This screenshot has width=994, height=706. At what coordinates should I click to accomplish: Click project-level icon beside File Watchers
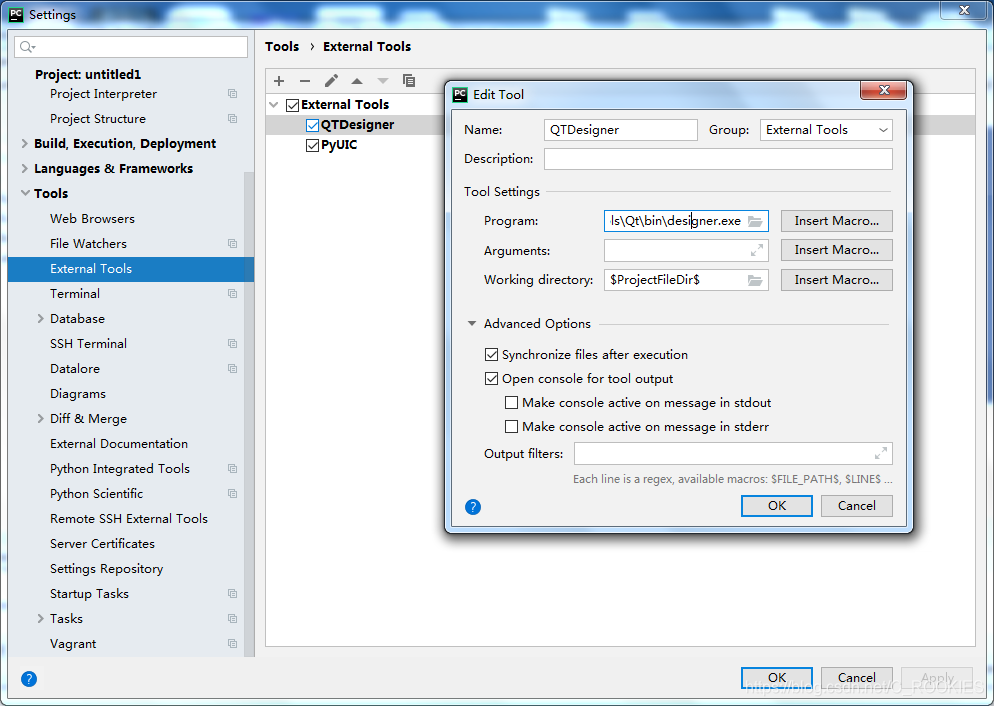coord(233,244)
